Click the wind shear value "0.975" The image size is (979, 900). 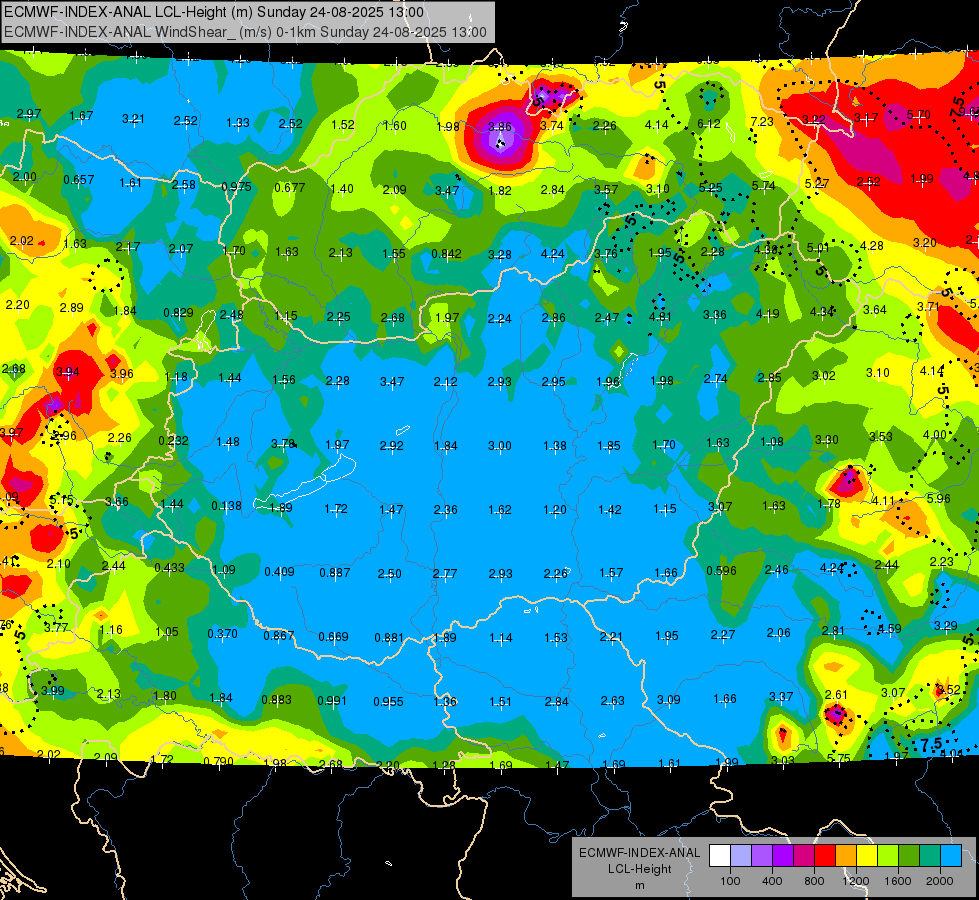tap(237, 187)
